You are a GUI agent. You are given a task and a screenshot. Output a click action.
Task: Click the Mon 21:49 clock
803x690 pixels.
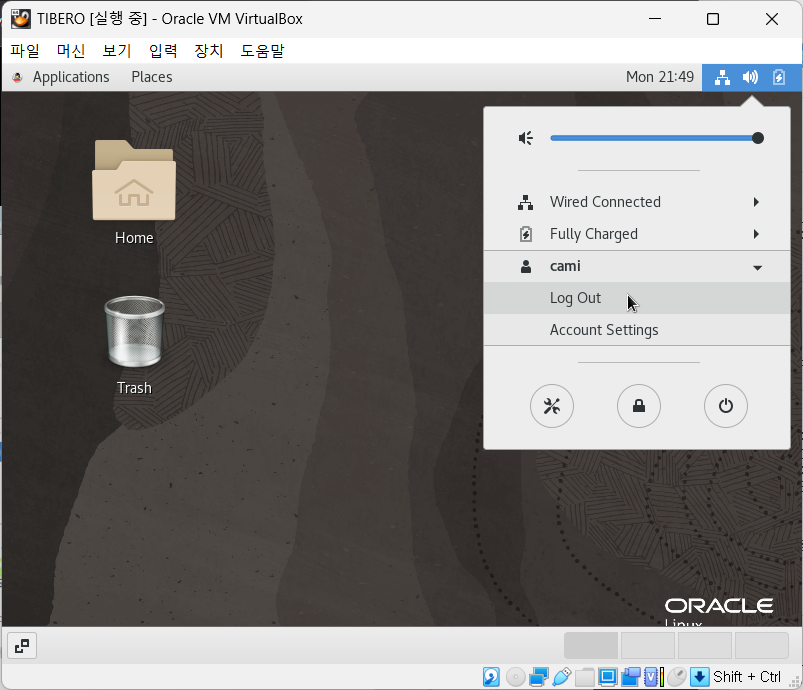point(660,77)
